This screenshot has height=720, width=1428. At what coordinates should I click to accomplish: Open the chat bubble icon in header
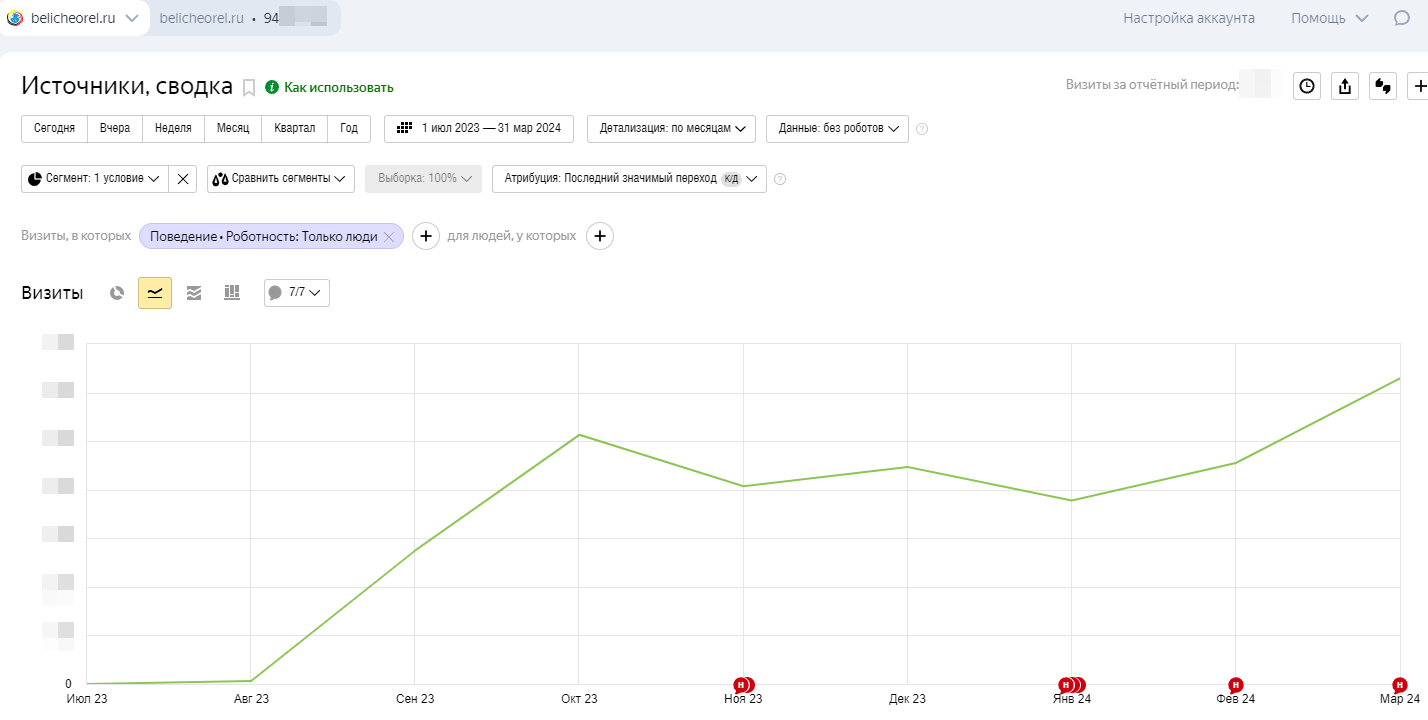[x=1401, y=18]
